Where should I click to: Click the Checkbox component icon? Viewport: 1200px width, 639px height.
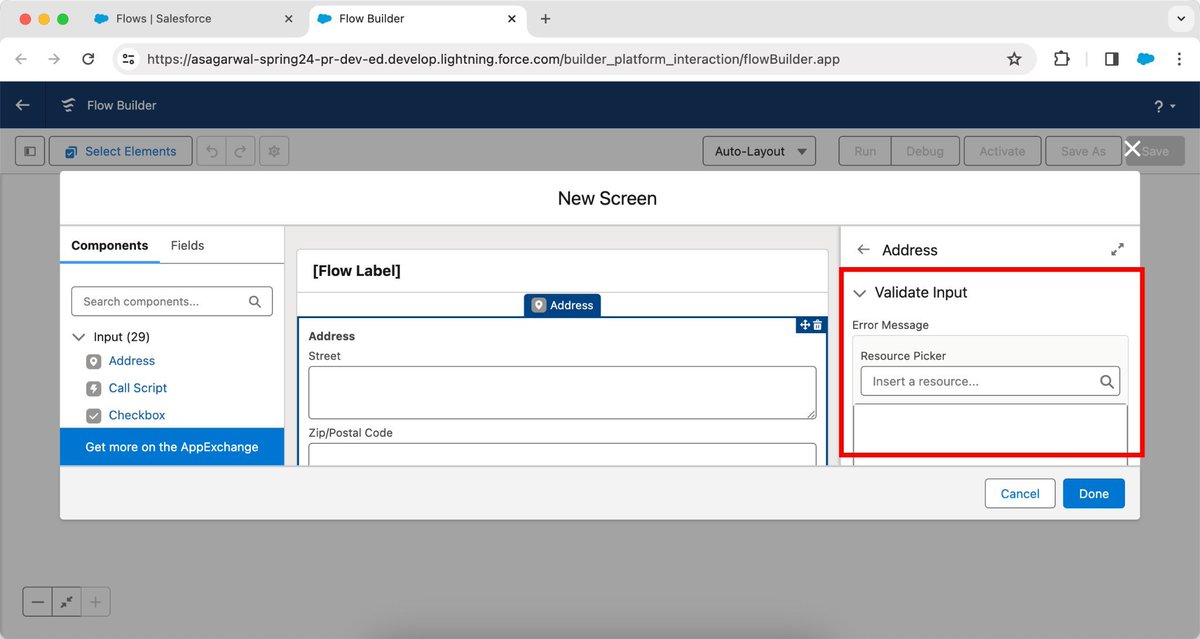pyautogui.click(x=94, y=415)
